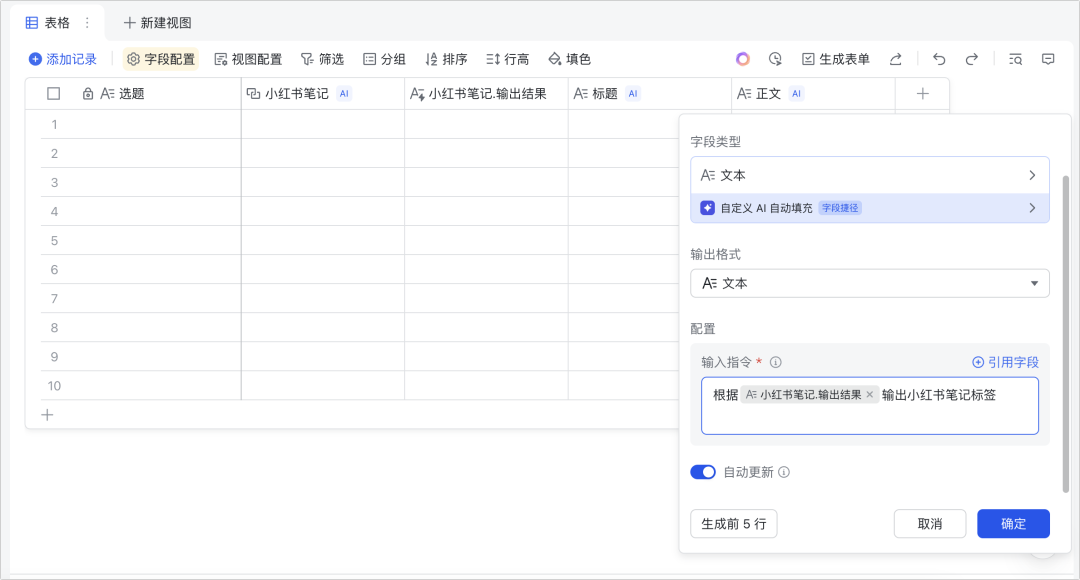Select row number 5
This screenshot has height=580, width=1080.
point(54,240)
